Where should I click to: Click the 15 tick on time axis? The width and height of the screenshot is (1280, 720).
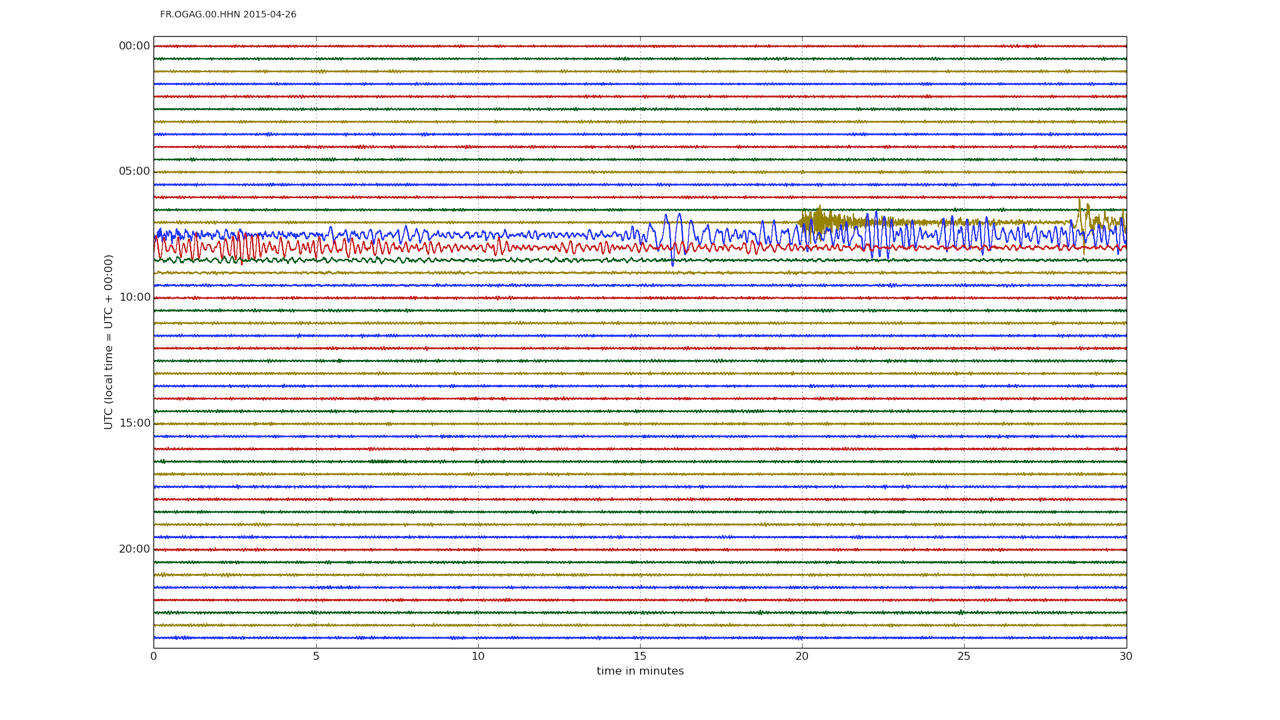[640, 656]
